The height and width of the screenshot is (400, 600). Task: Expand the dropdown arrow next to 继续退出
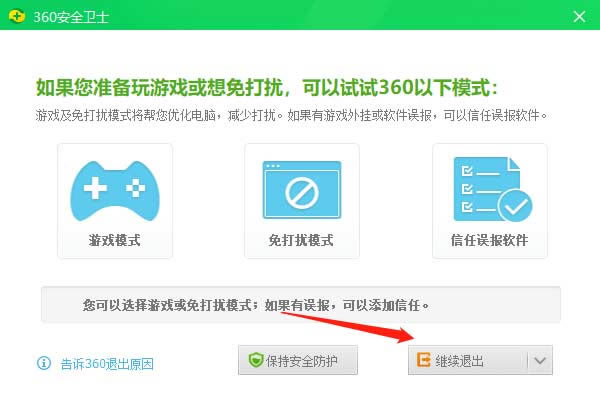pyautogui.click(x=540, y=360)
